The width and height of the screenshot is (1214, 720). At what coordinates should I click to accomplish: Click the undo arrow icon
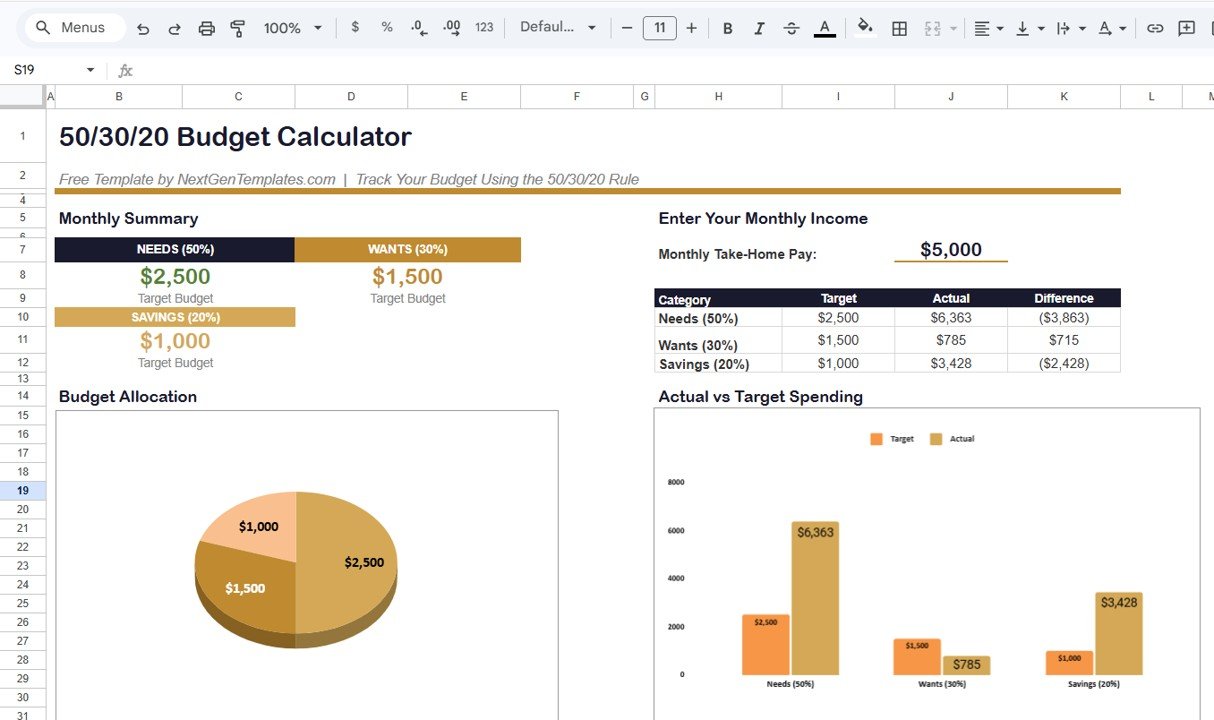(x=143, y=28)
